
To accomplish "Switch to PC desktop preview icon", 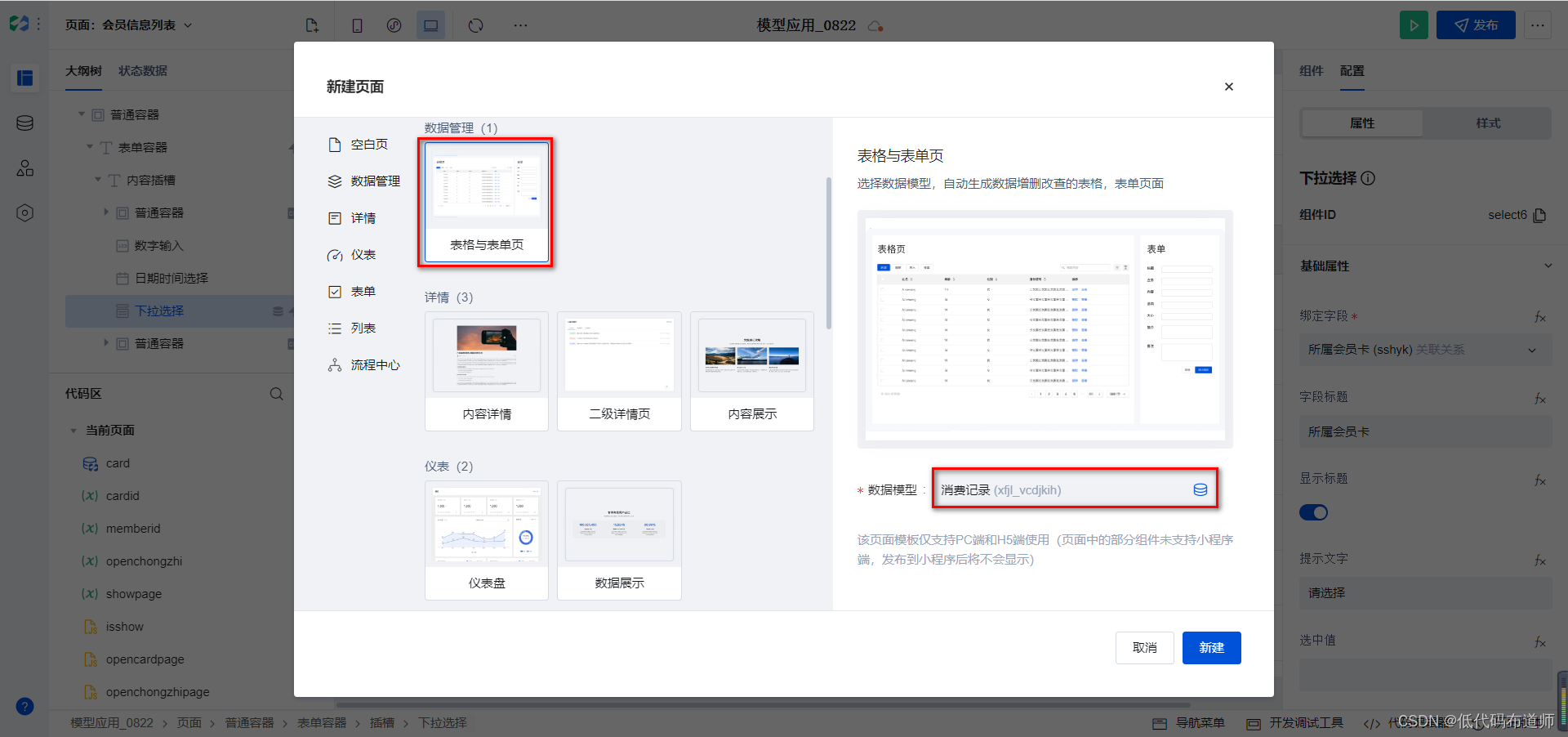I will 430,25.
